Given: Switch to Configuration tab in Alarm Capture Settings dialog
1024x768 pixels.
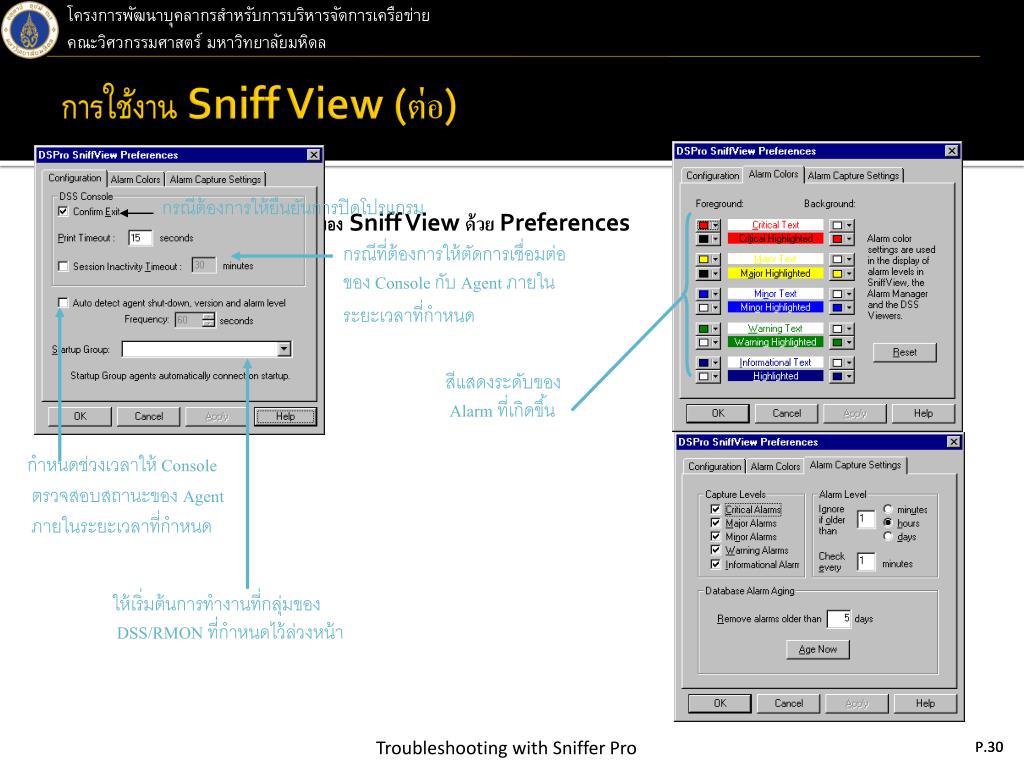Looking at the screenshot, I should point(714,466).
